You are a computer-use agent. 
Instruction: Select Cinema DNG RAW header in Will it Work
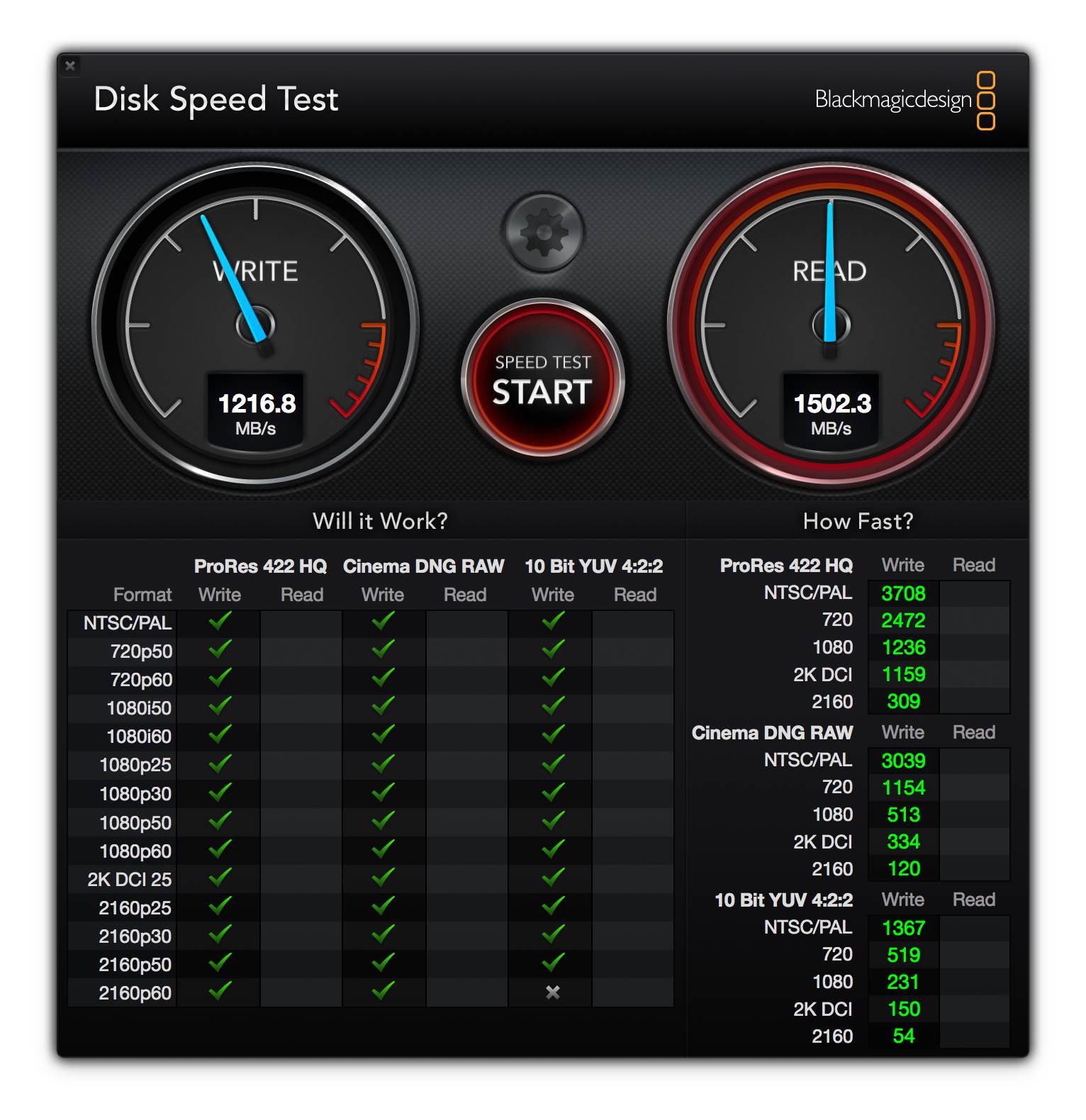424,566
